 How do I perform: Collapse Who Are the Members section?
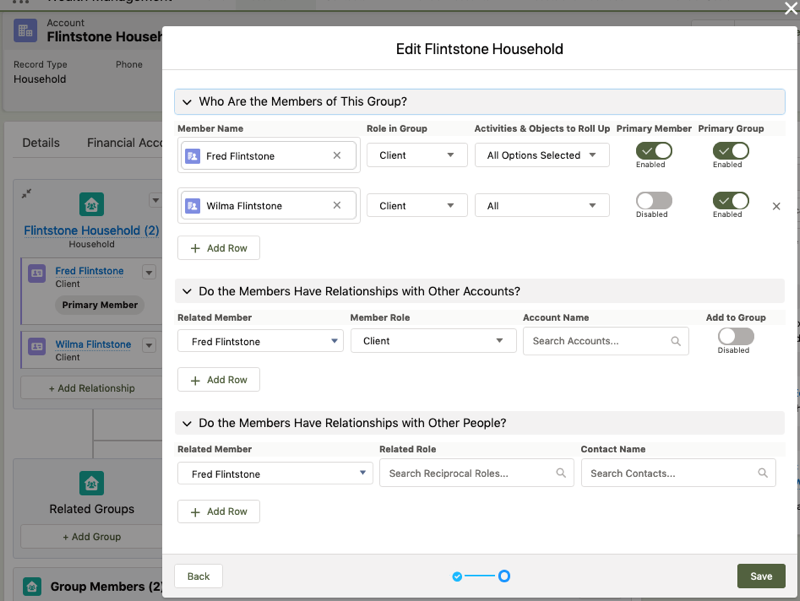tap(187, 102)
